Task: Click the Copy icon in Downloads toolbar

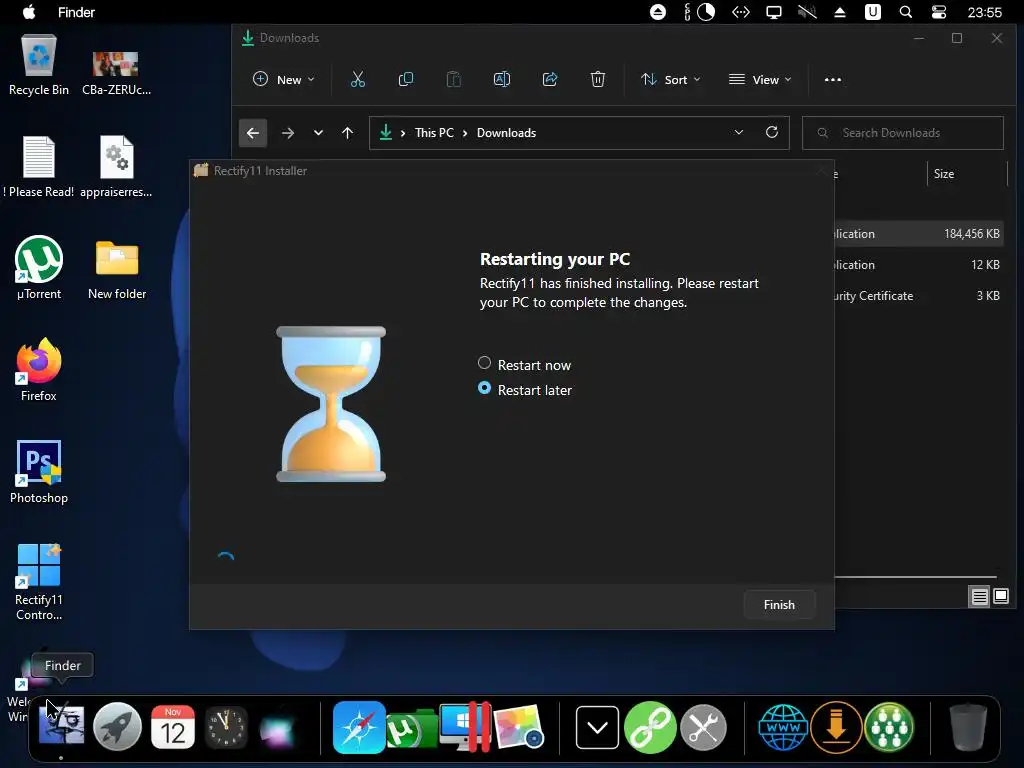Action: coord(406,80)
